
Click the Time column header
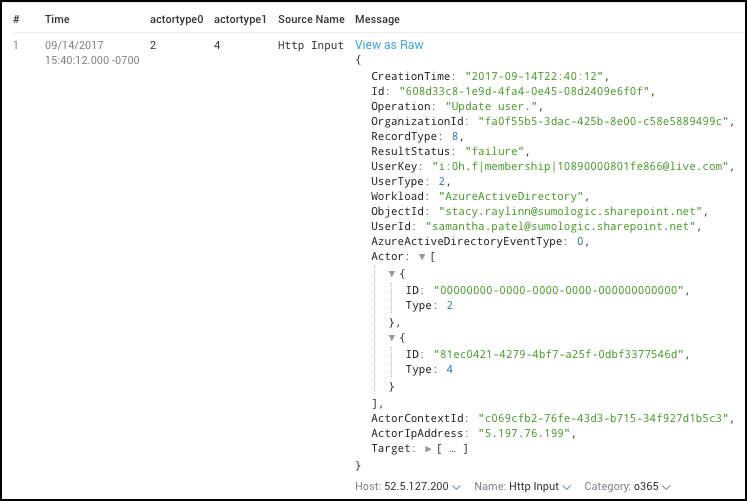pyautogui.click(x=57, y=19)
